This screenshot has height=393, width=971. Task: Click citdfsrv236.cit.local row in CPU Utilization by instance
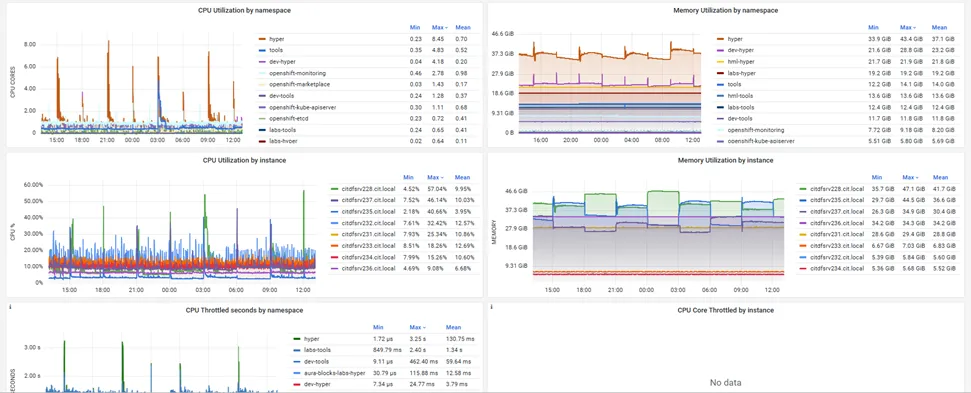click(x=404, y=269)
